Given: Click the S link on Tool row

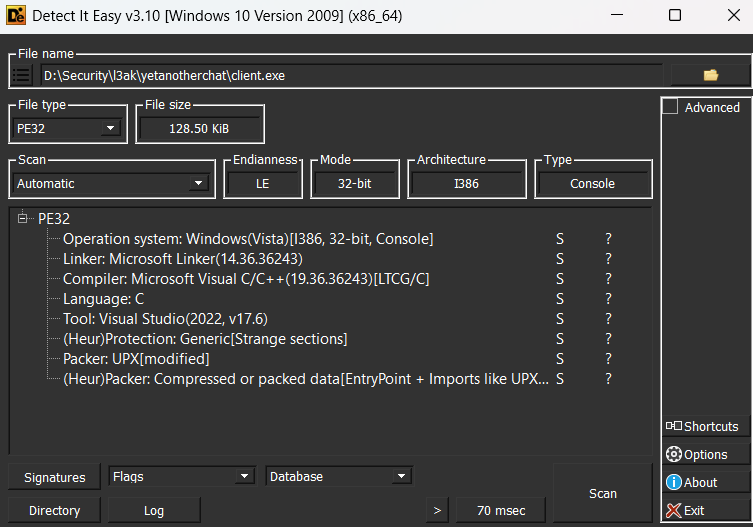Looking at the screenshot, I should click(x=560, y=319).
